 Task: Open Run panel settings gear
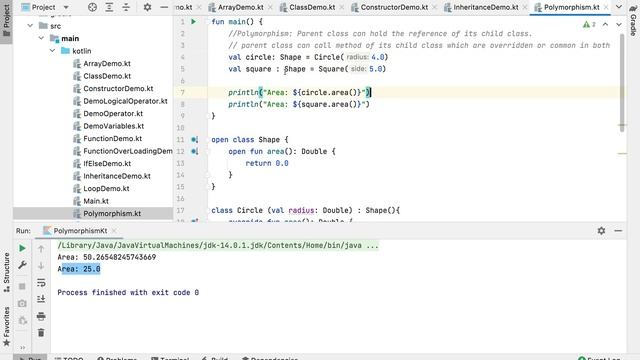pyautogui.click(x=601, y=231)
